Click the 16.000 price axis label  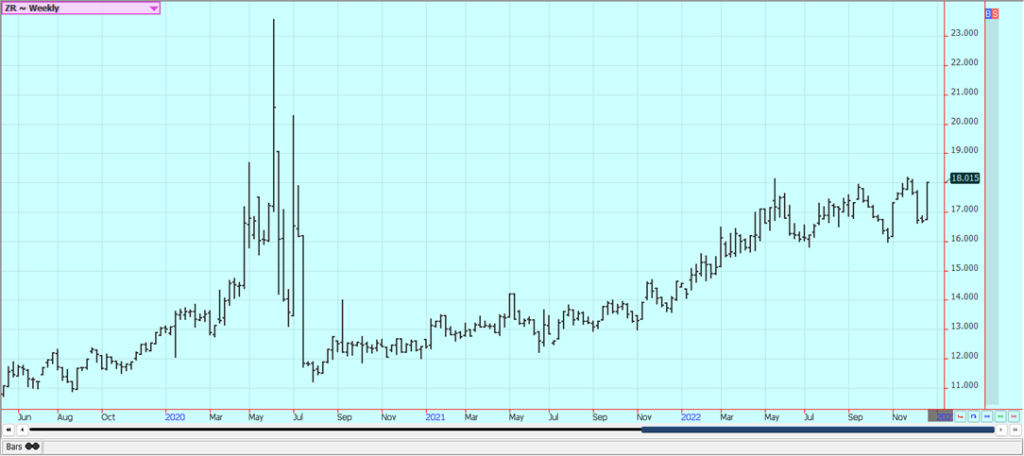(965, 239)
